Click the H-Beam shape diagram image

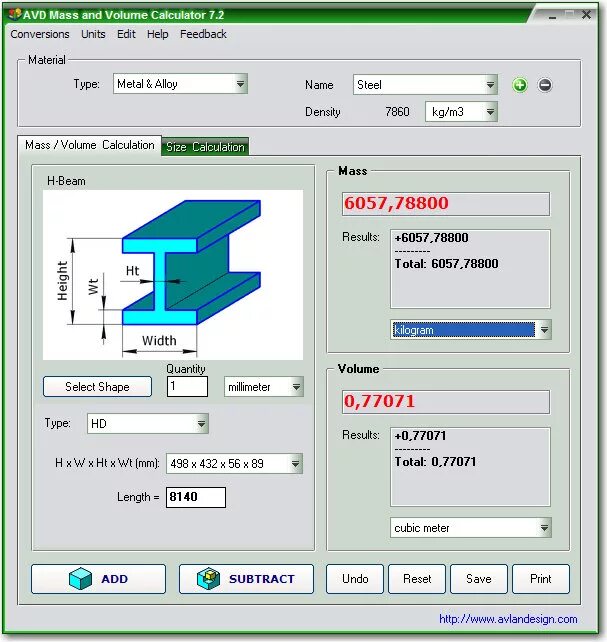click(x=173, y=275)
